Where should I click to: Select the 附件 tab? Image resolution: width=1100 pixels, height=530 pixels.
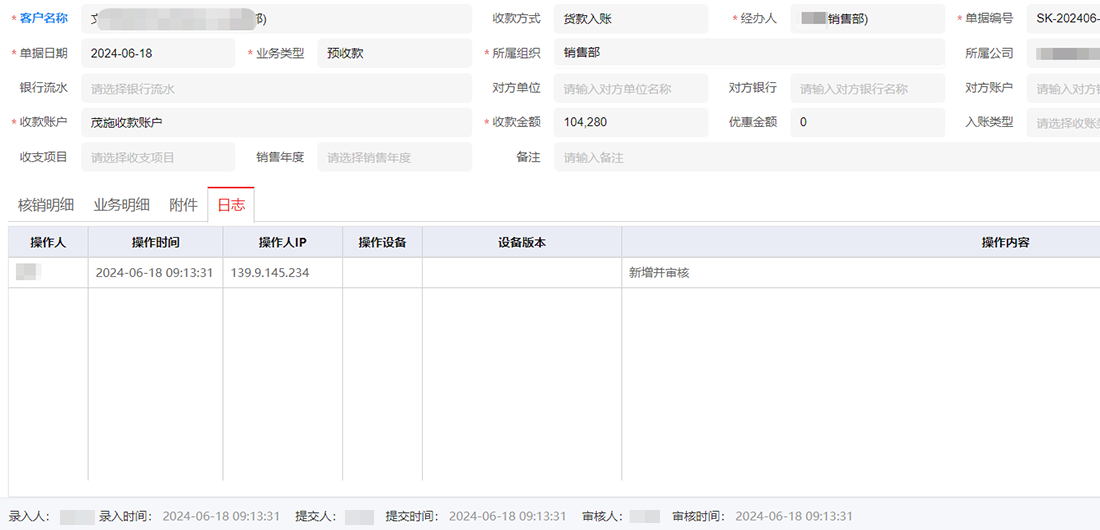[183, 205]
